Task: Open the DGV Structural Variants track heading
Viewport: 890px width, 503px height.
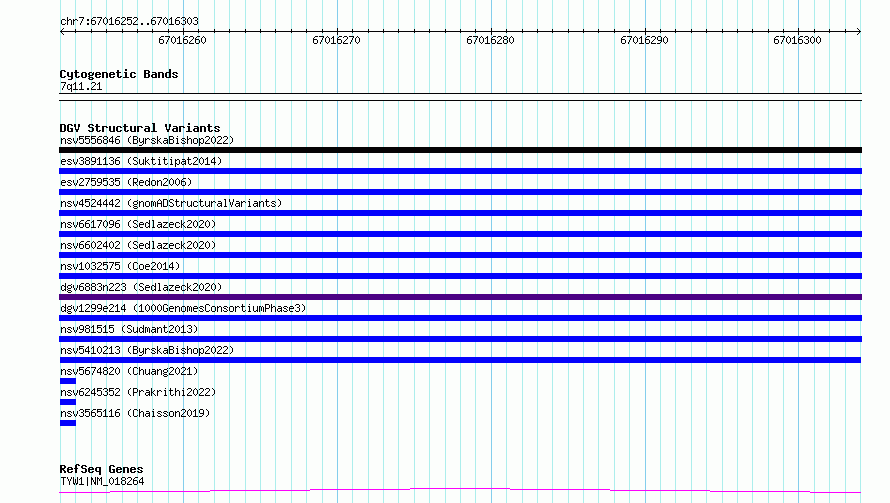Action: [x=140, y=128]
